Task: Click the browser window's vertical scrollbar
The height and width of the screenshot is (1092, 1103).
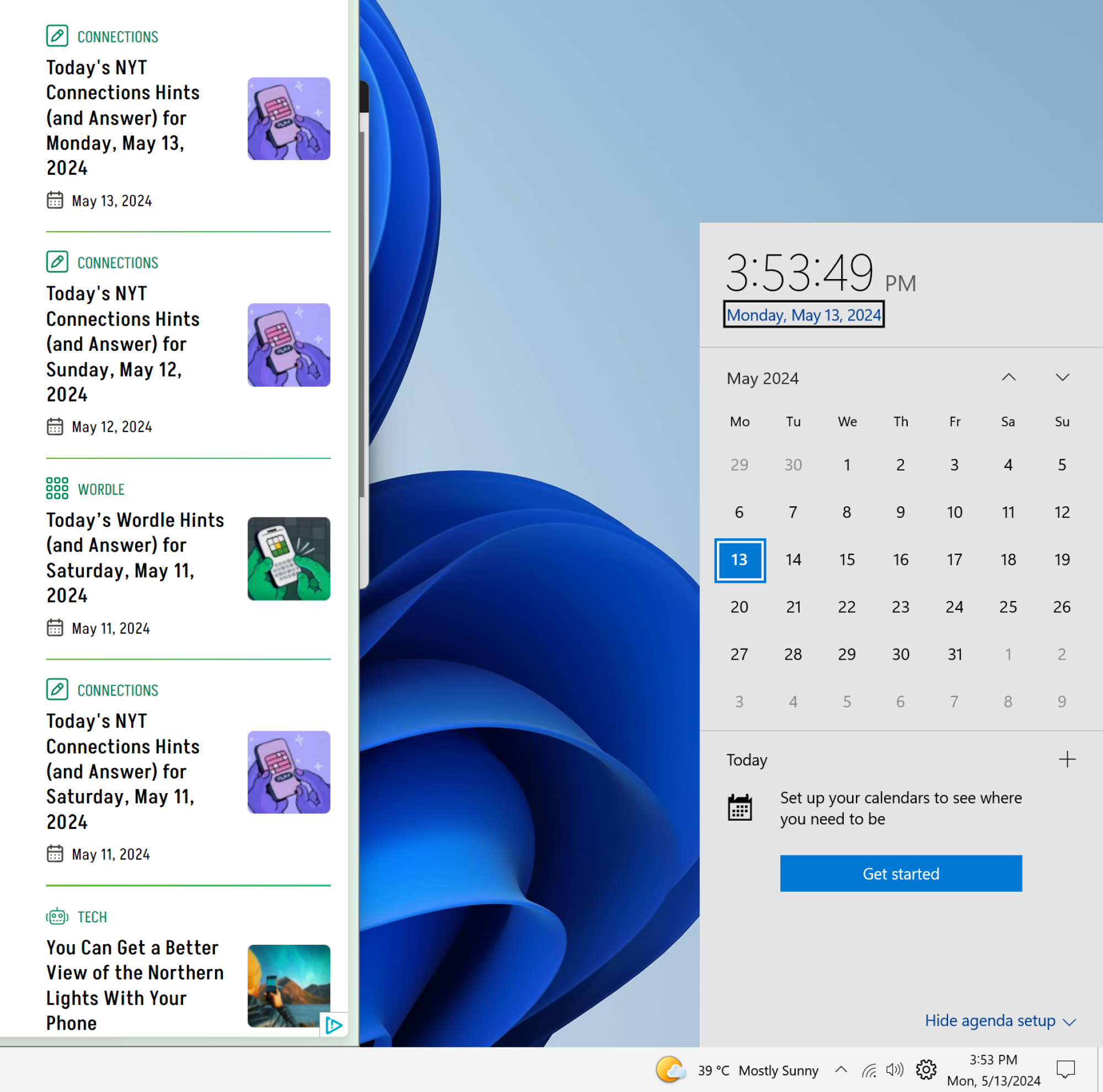Action: [x=363, y=315]
